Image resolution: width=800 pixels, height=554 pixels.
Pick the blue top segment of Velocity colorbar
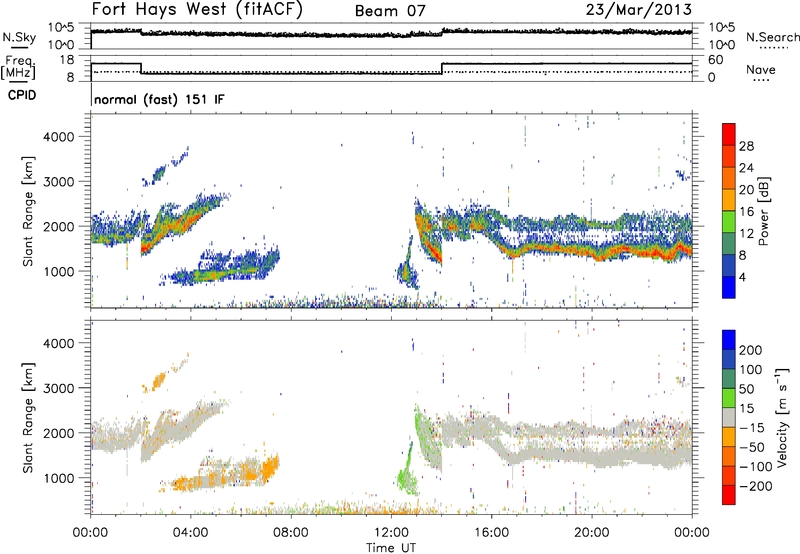point(729,340)
